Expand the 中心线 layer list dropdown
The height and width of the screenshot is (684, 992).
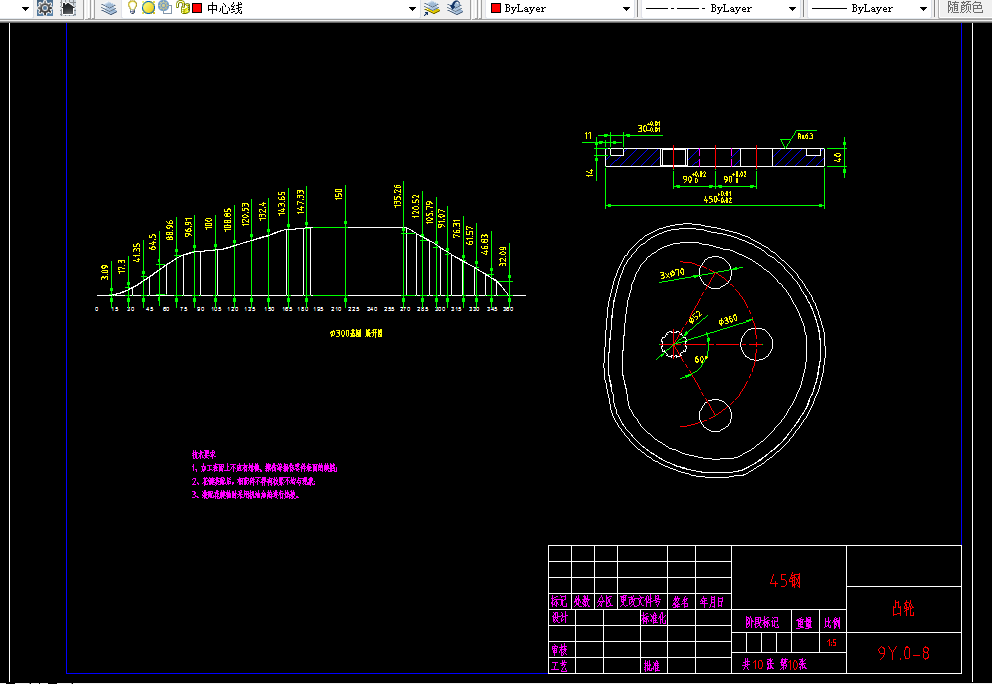tap(412, 9)
